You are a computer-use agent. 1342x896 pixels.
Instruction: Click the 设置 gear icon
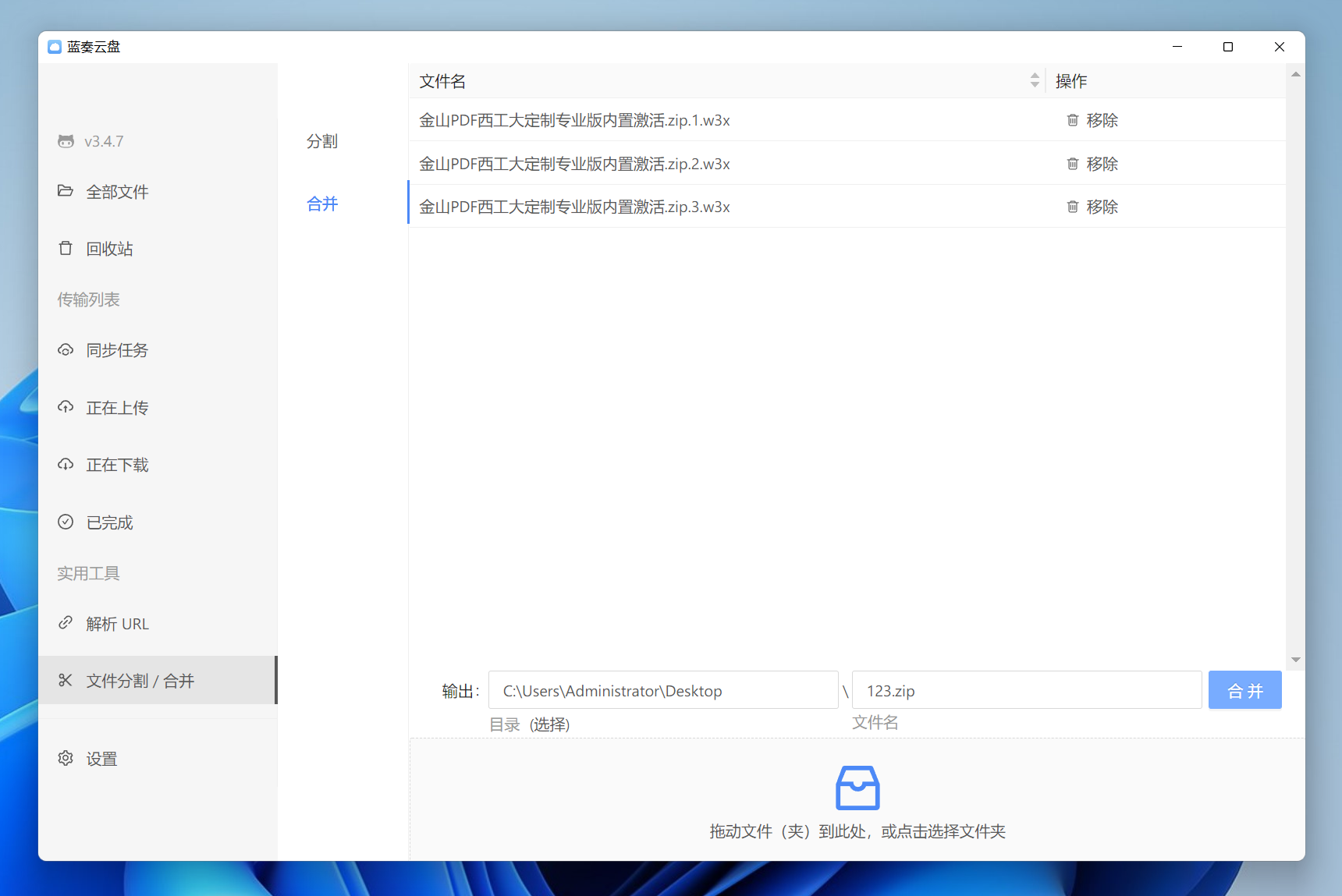click(66, 758)
